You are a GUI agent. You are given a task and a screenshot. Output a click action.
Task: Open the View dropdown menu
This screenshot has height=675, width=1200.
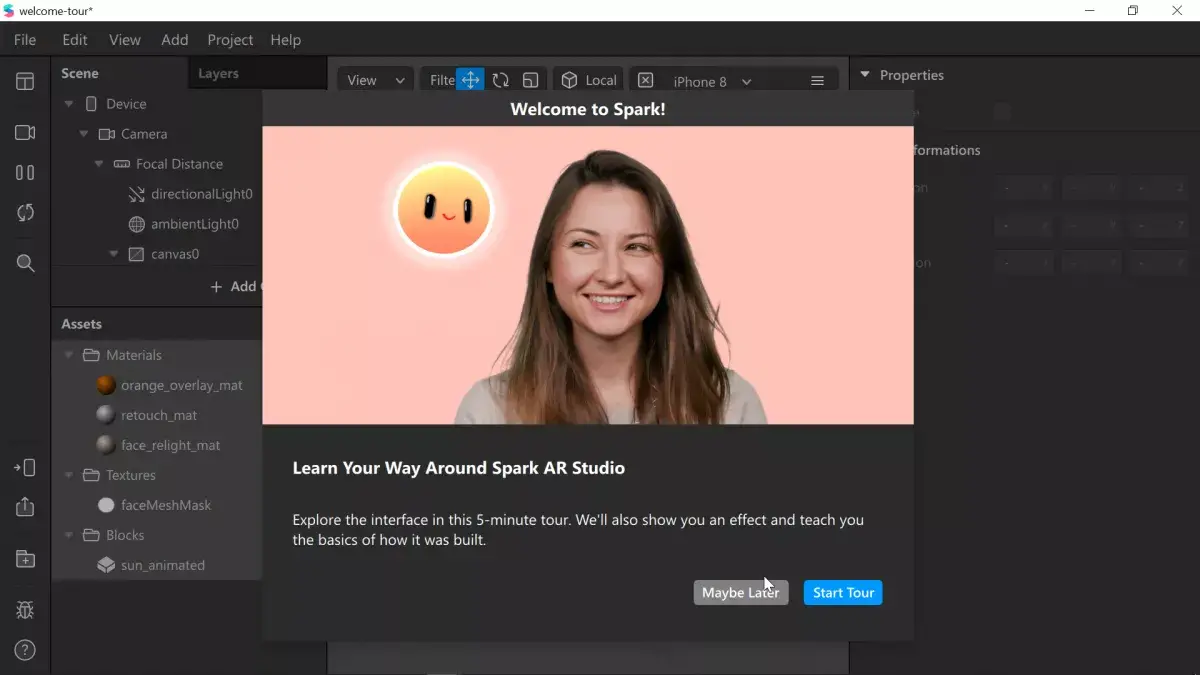click(374, 79)
